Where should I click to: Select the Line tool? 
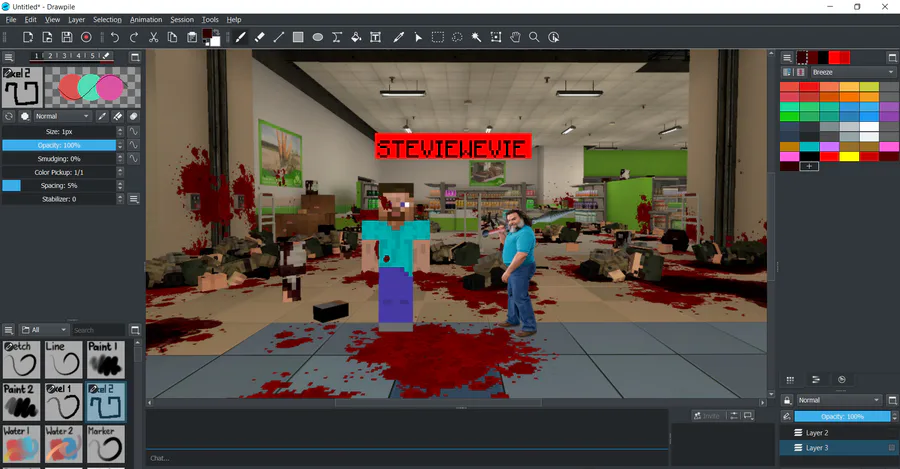279,37
